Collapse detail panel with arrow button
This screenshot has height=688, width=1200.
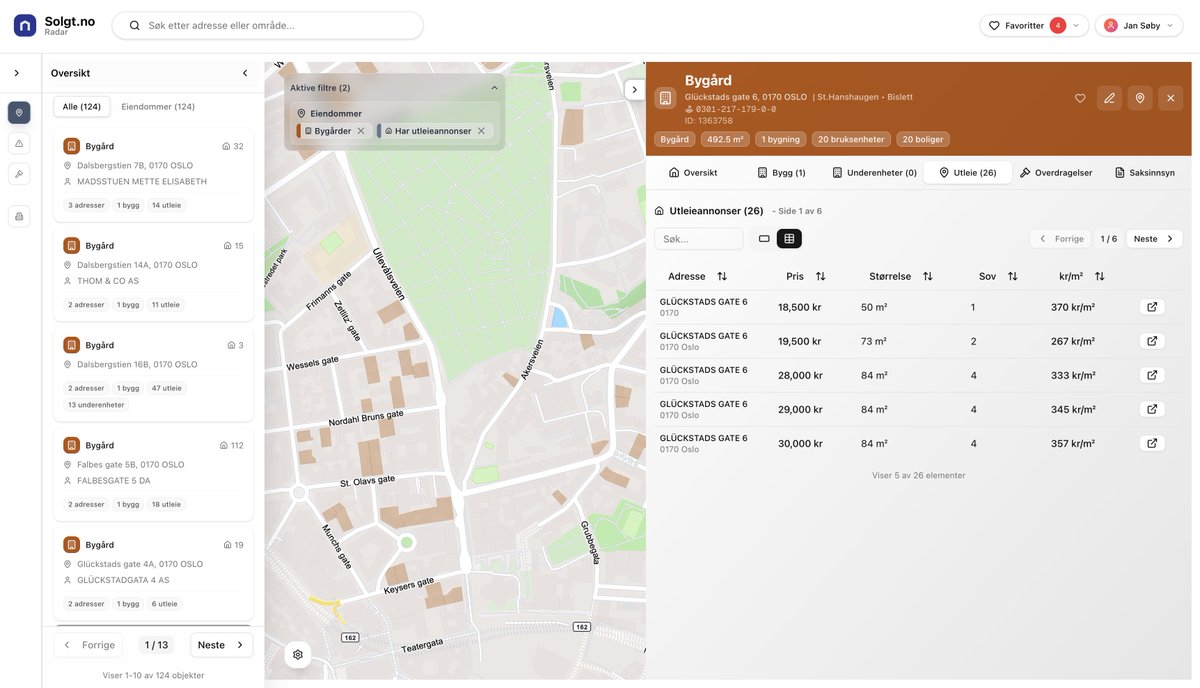pos(634,89)
